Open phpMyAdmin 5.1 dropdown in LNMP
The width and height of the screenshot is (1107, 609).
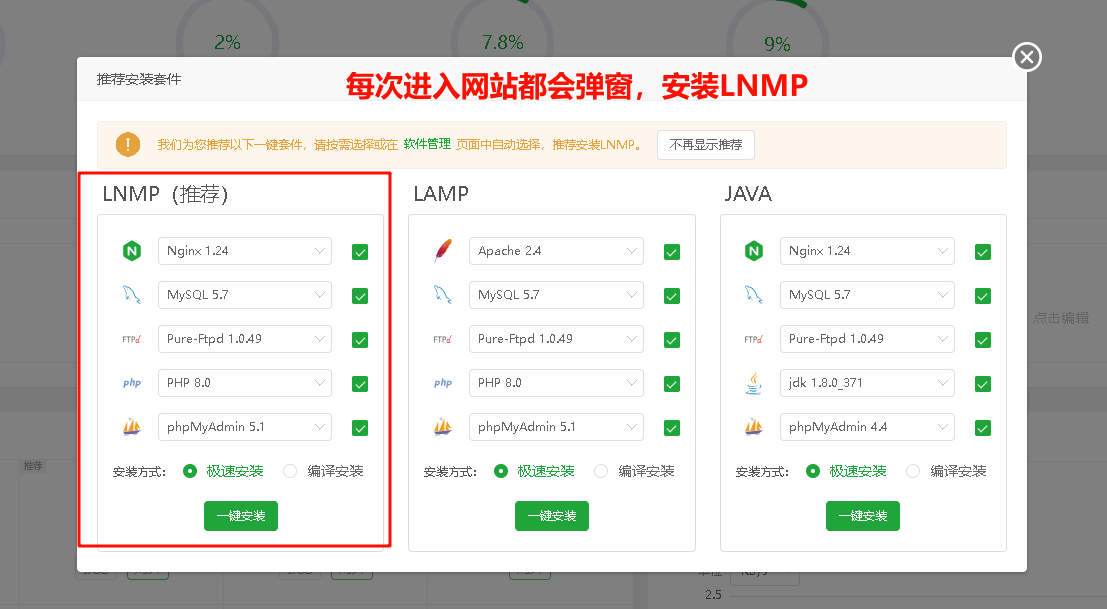(245, 427)
